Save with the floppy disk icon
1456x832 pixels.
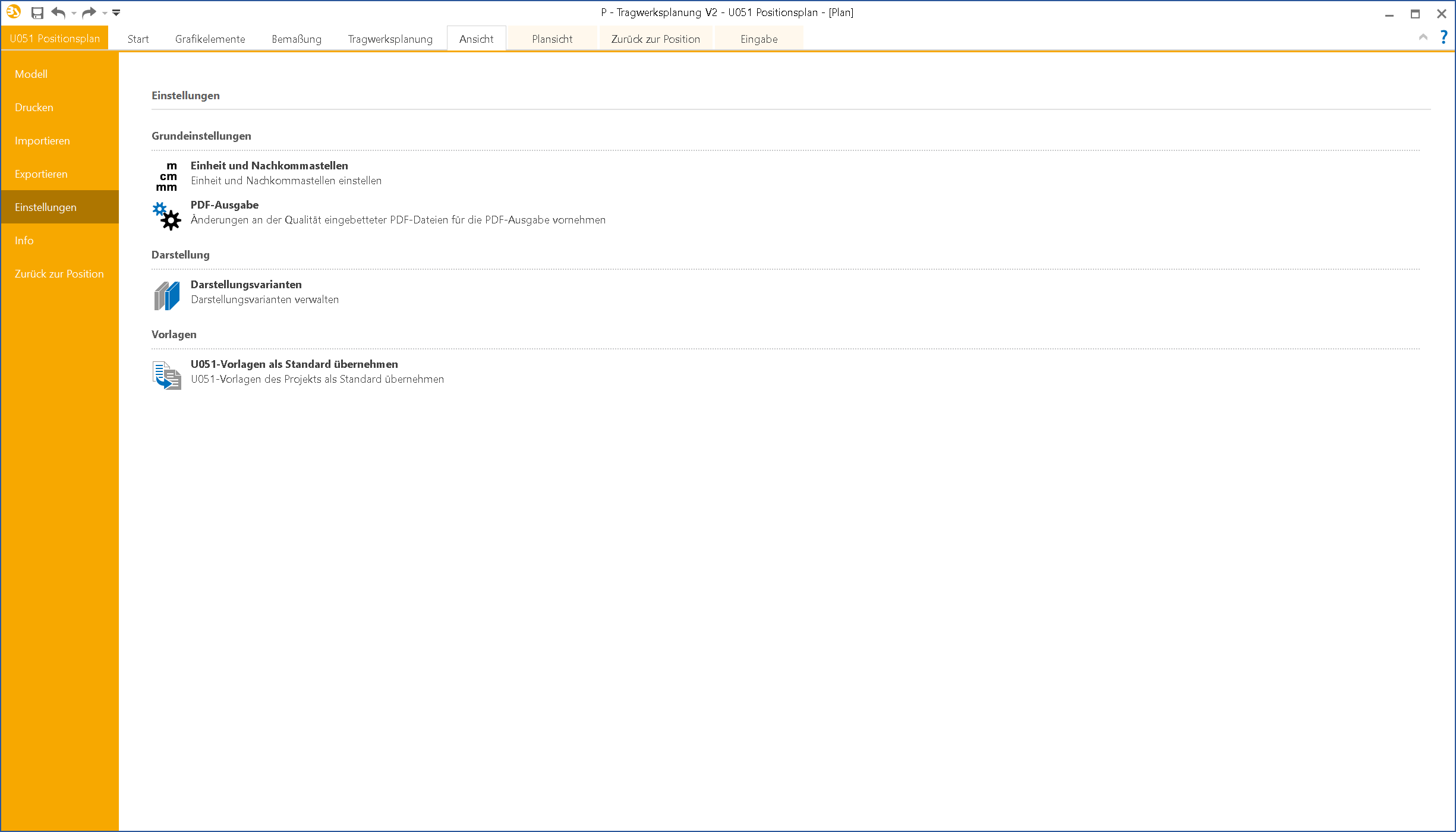[x=37, y=12]
